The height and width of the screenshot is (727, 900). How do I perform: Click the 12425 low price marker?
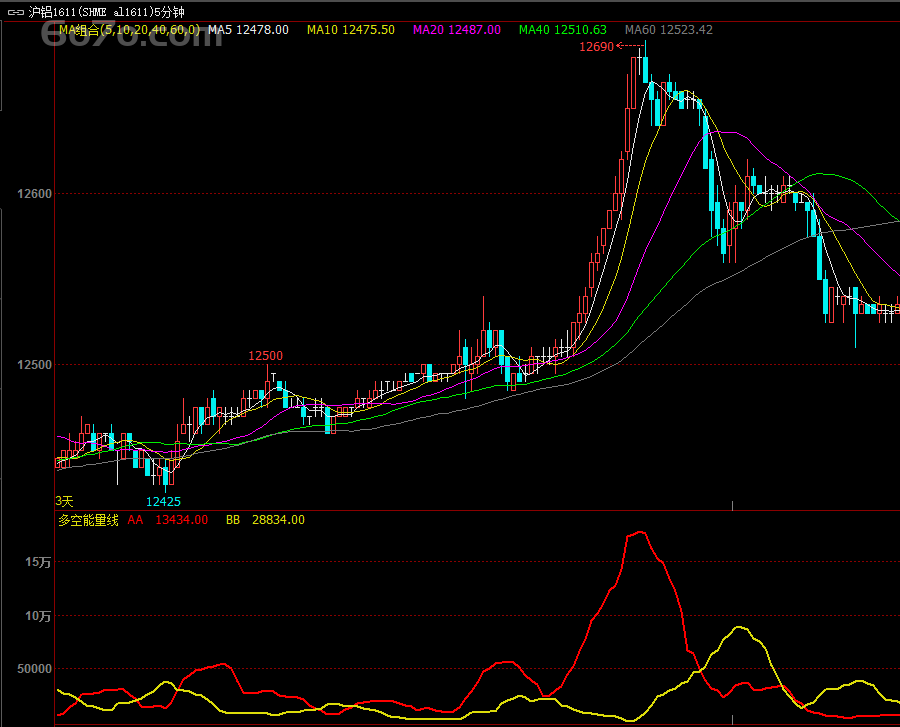point(163,501)
